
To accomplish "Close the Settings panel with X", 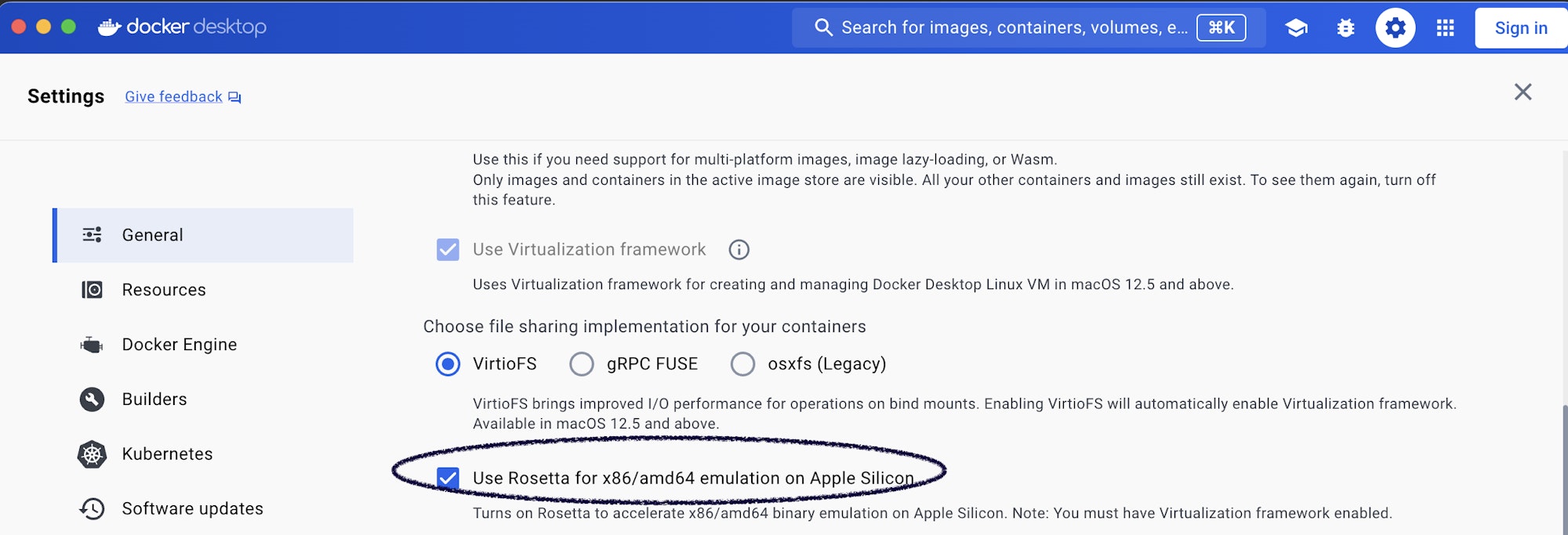I will (x=1523, y=92).
